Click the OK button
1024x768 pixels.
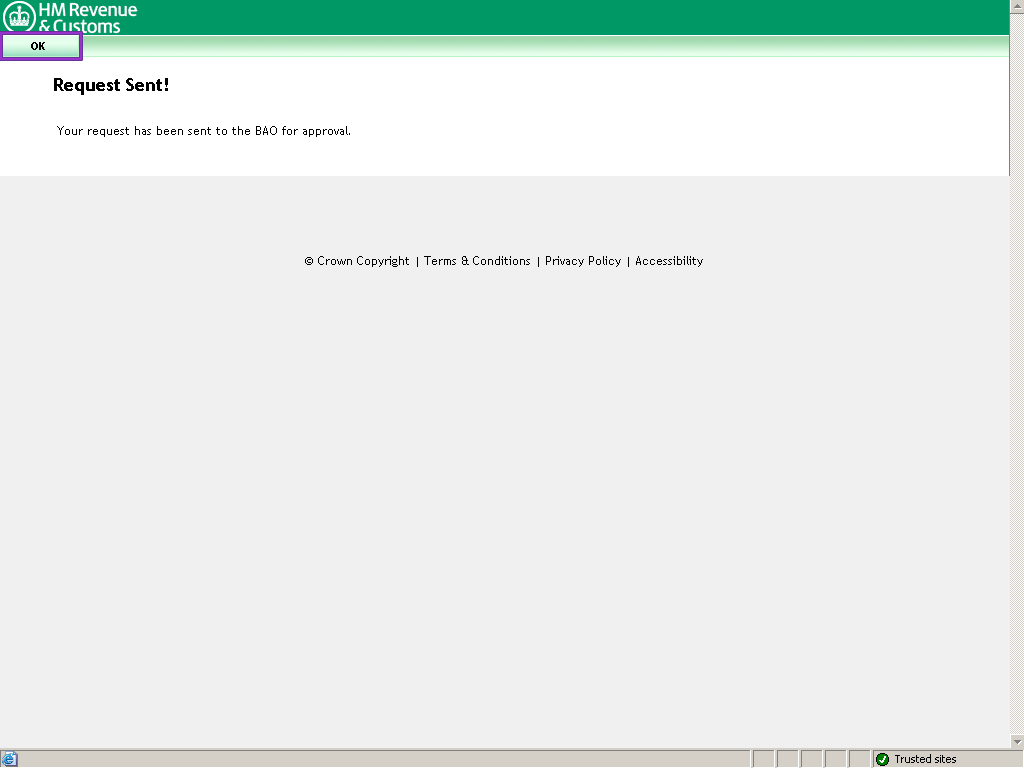40,46
